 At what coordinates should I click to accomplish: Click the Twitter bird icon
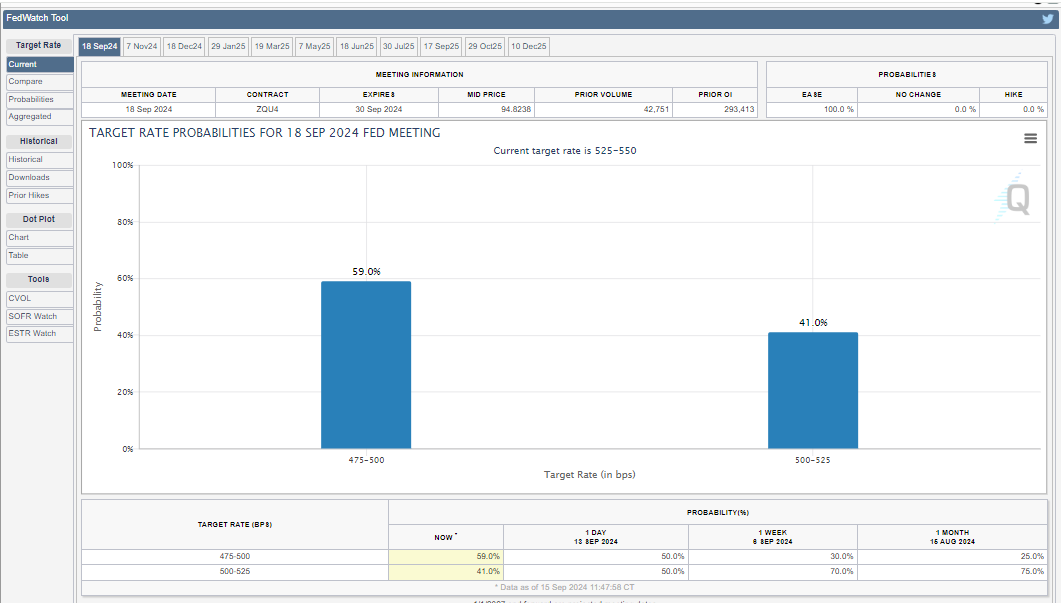tap(1047, 18)
